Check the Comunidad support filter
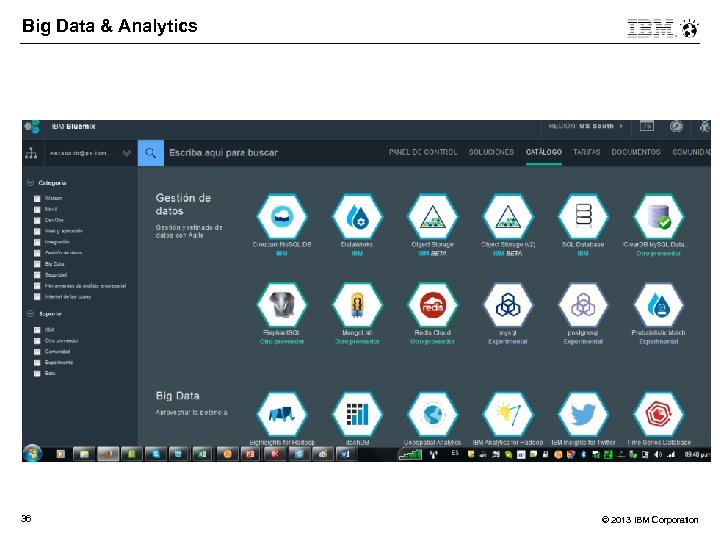 tap(37, 352)
